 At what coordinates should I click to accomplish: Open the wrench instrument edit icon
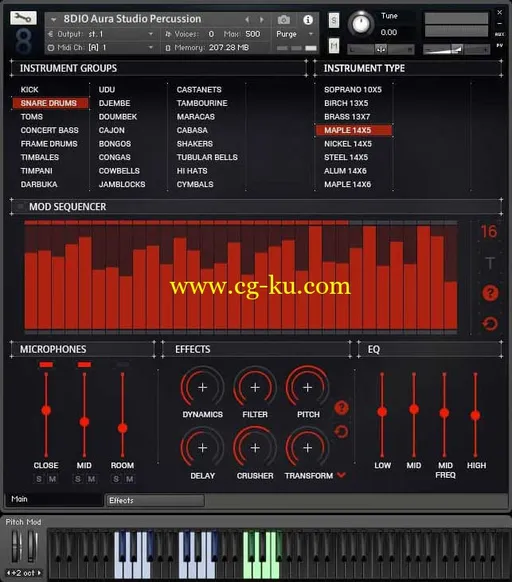click(x=23, y=17)
